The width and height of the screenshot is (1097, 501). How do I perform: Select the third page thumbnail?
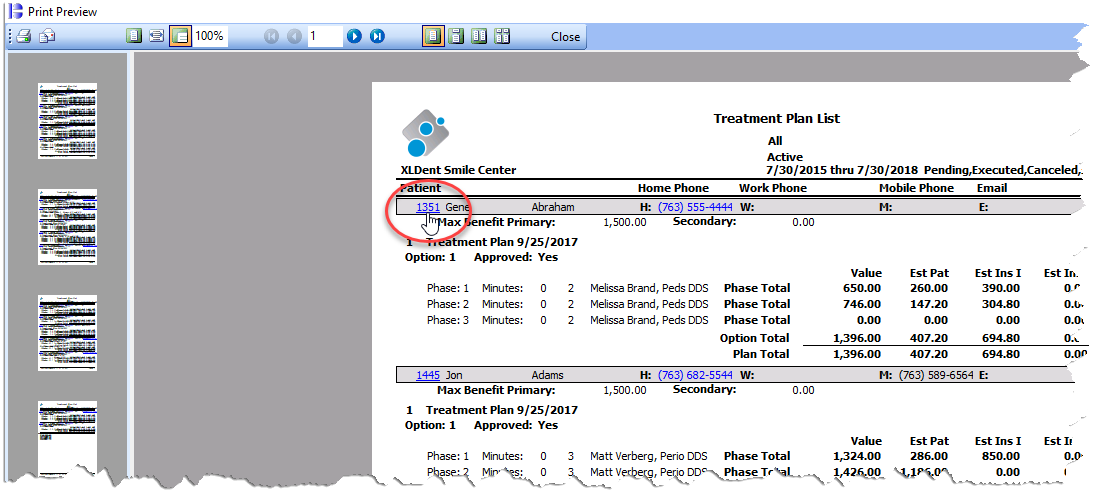tap(68, 332)
